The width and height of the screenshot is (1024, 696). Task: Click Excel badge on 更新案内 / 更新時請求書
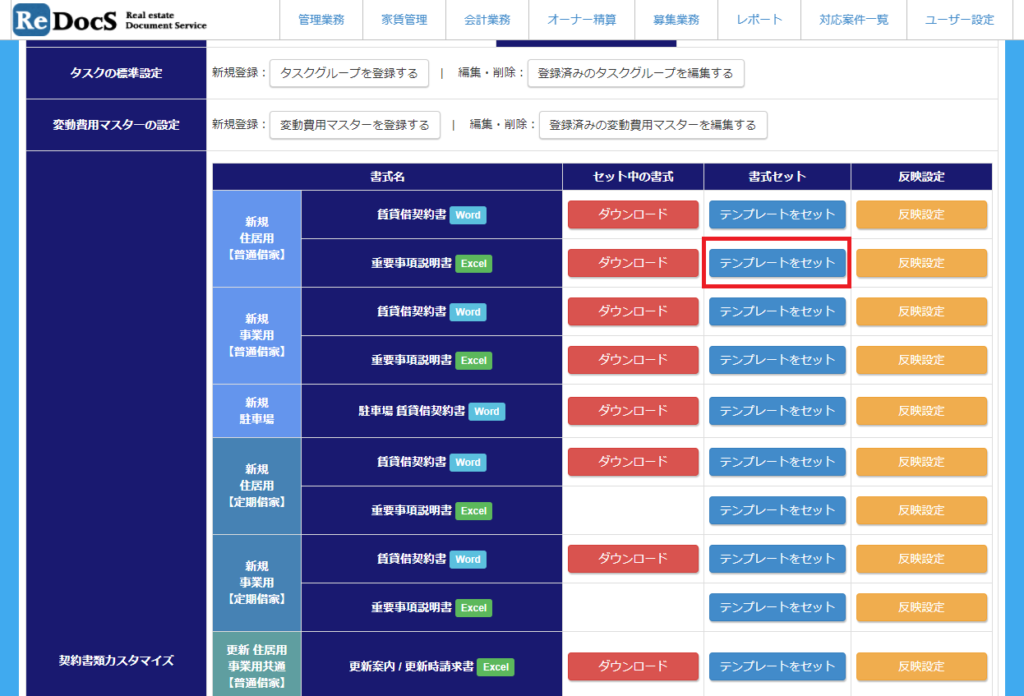pyautogui.click(x=496, y=667)
